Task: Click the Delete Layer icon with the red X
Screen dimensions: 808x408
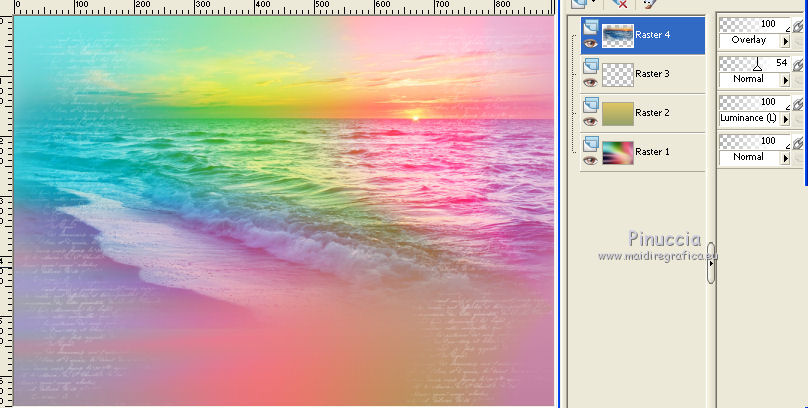Action: tap(619, 4)
